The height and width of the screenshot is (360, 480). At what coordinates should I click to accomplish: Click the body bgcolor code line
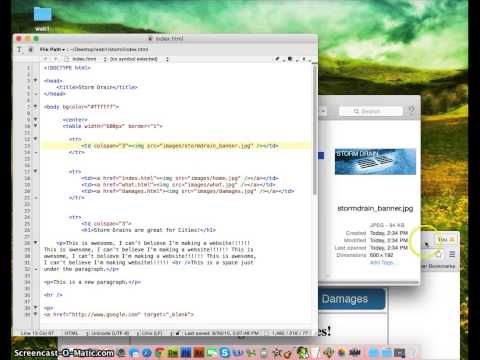81,107
